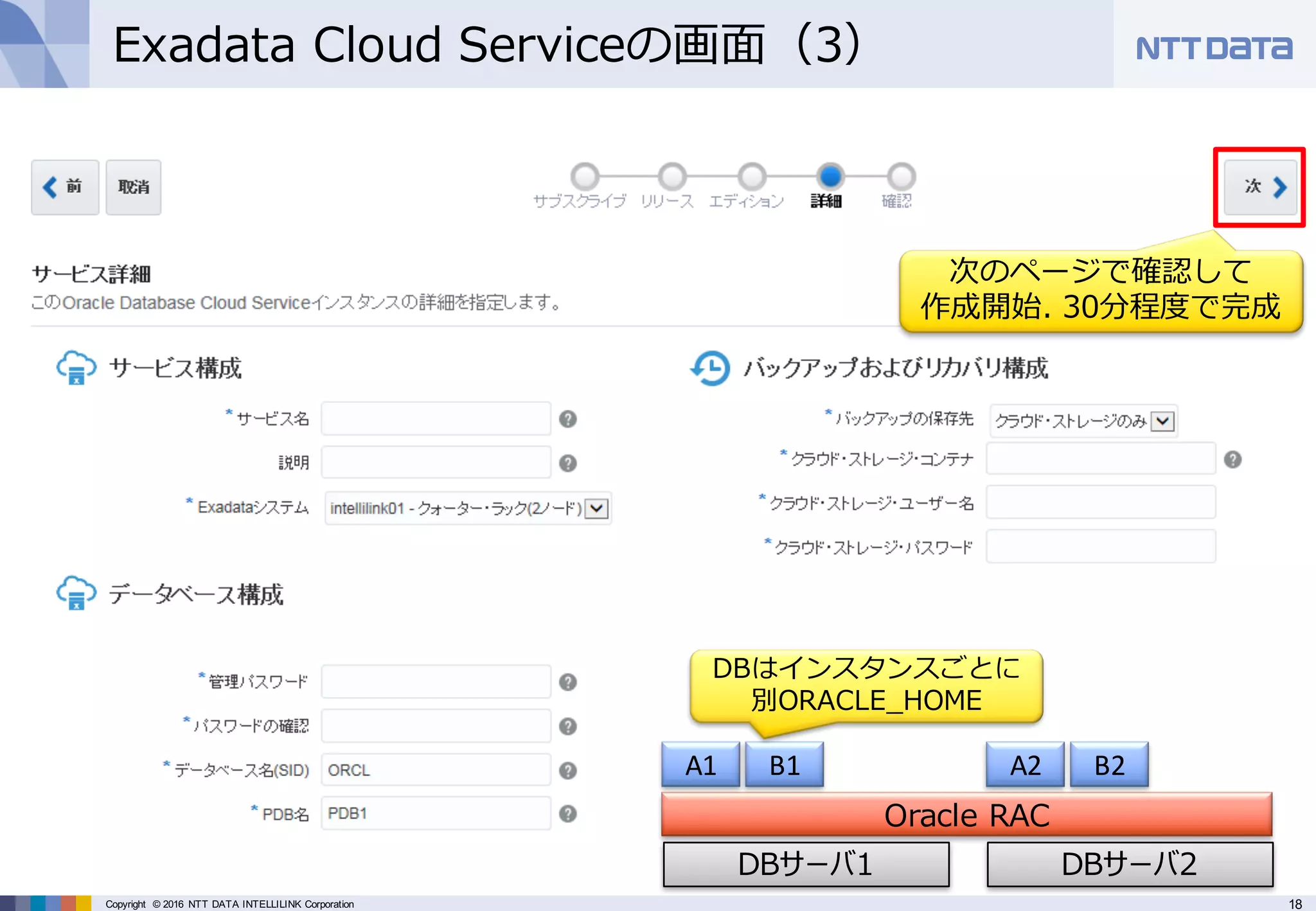The width and height of the screenshot is (1316, 911).
Task: Open the バックアップの保存先 dropdown
Action: (1083, 421)
